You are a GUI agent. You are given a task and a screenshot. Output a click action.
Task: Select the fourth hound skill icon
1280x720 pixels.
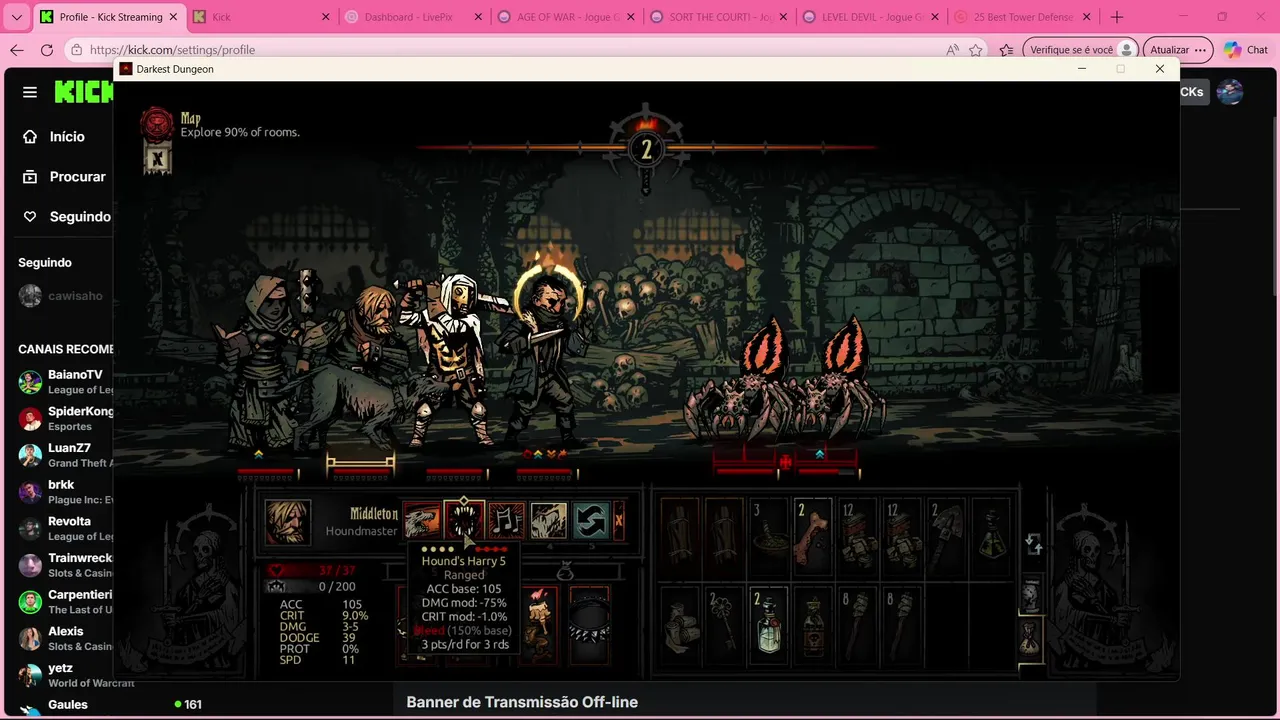548,521
